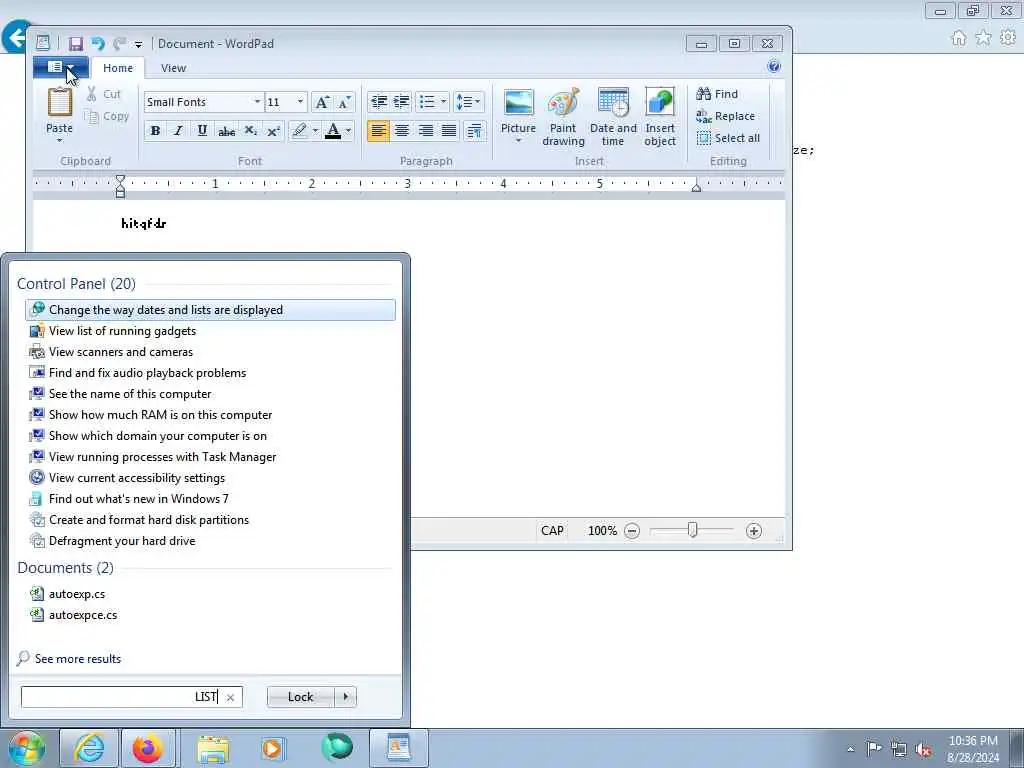Click the Paste clipboard icon

pos(59,103)
